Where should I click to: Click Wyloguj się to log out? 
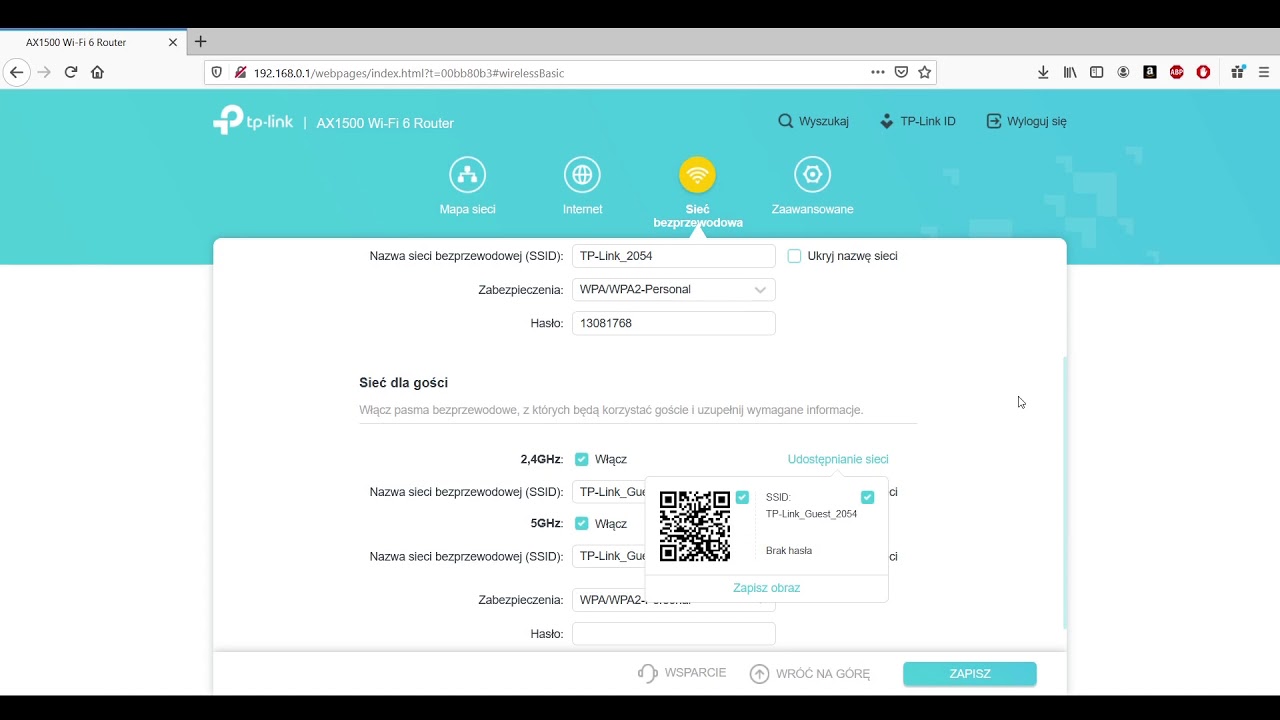point(1026,121)
